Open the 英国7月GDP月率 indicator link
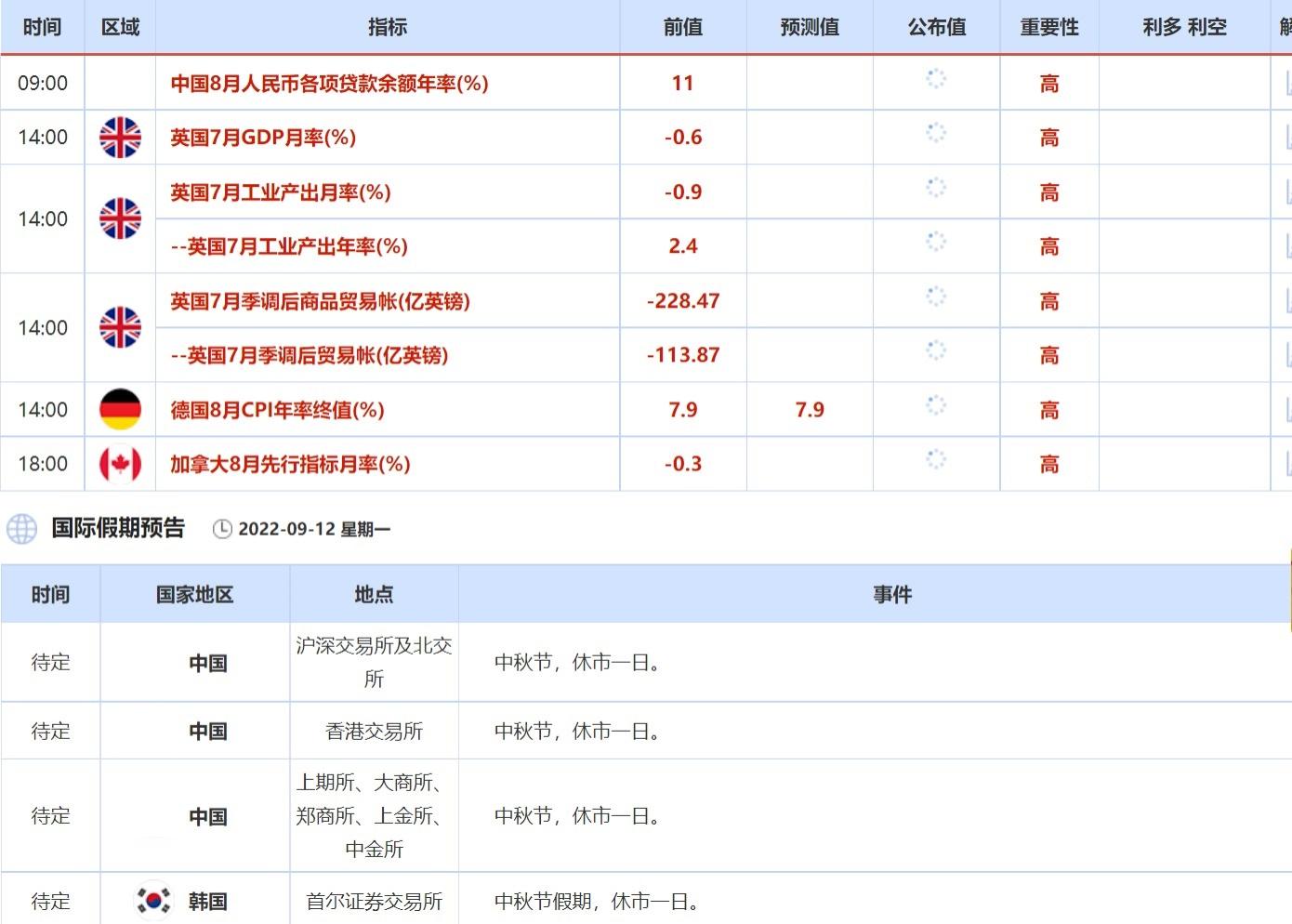 click(263, 138)
